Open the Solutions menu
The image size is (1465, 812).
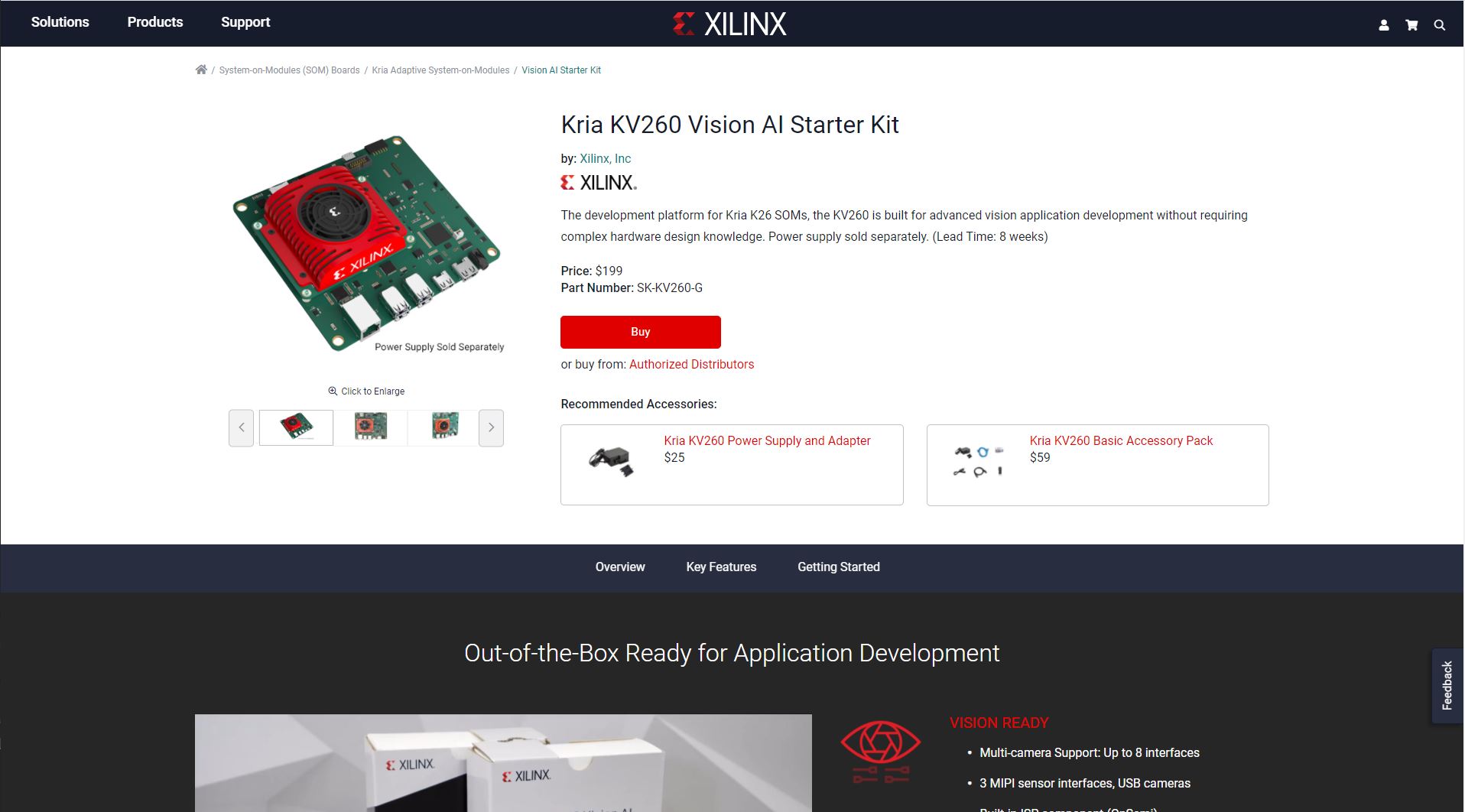[60, 22]
